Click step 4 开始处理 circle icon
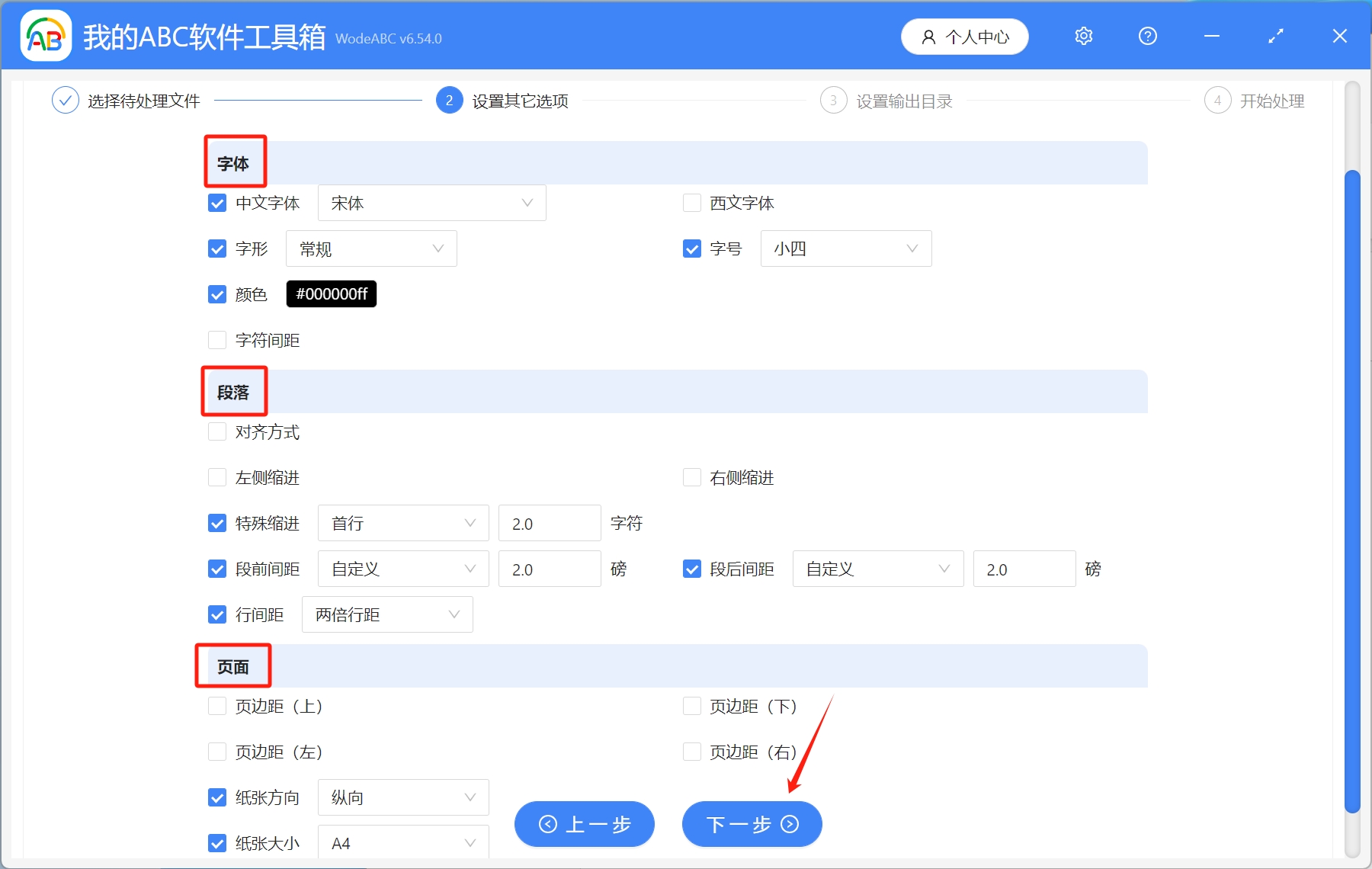Image resolution: width=1372 pixels, height=869 pixels. (x=1218, y=100)
